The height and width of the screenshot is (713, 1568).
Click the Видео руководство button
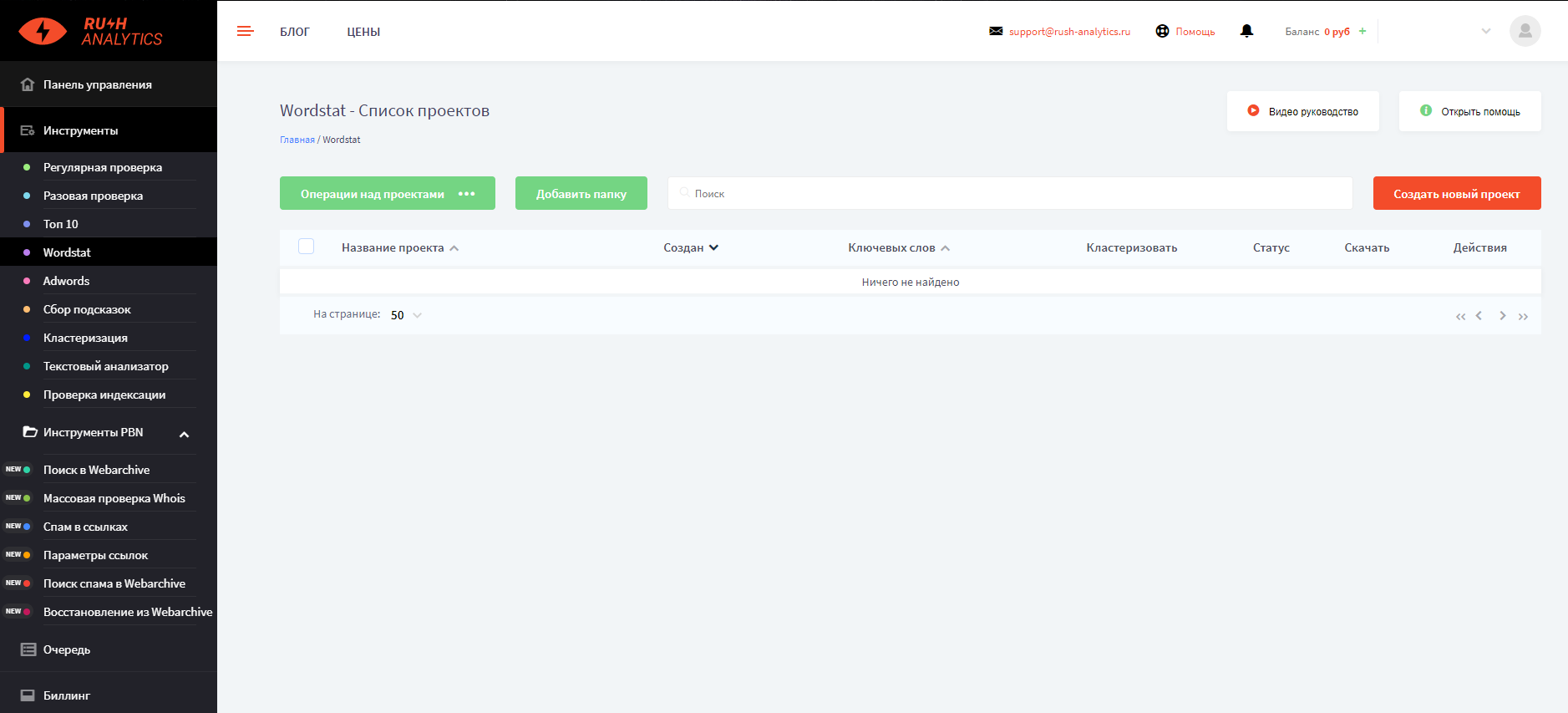click(1302, 111)
